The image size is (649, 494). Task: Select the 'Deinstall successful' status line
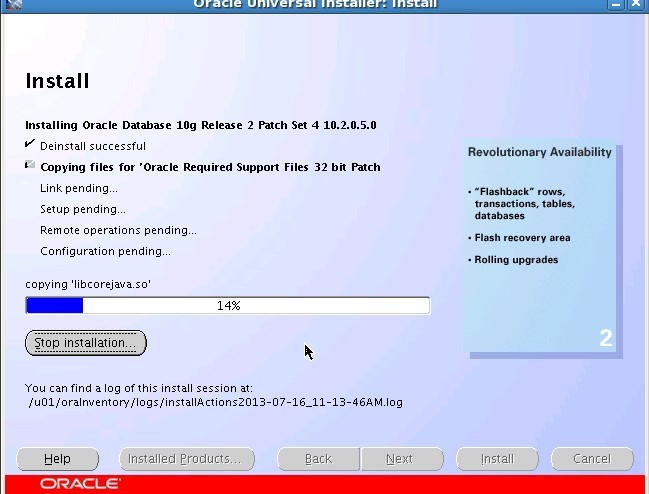[x=93, y=146]
